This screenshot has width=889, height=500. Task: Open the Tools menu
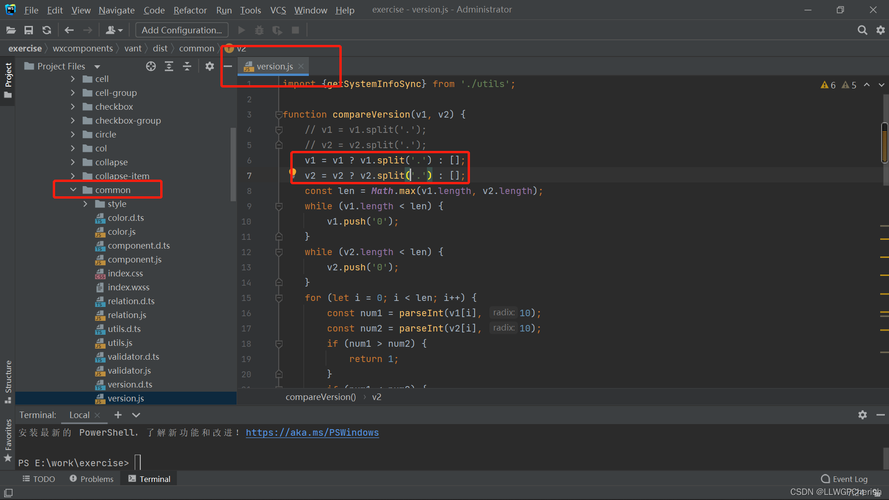coord(250,10)
